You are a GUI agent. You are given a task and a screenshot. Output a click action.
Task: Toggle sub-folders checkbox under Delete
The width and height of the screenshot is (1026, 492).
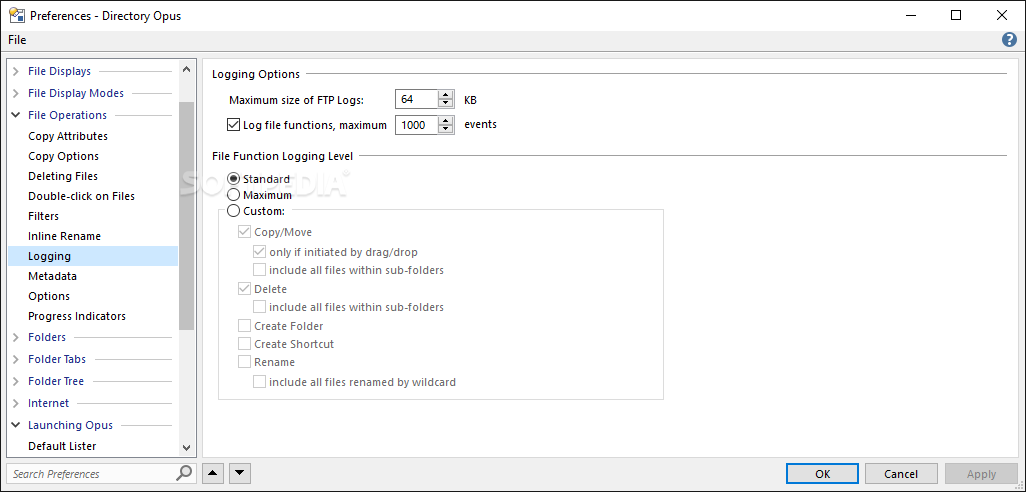point(260,307)
